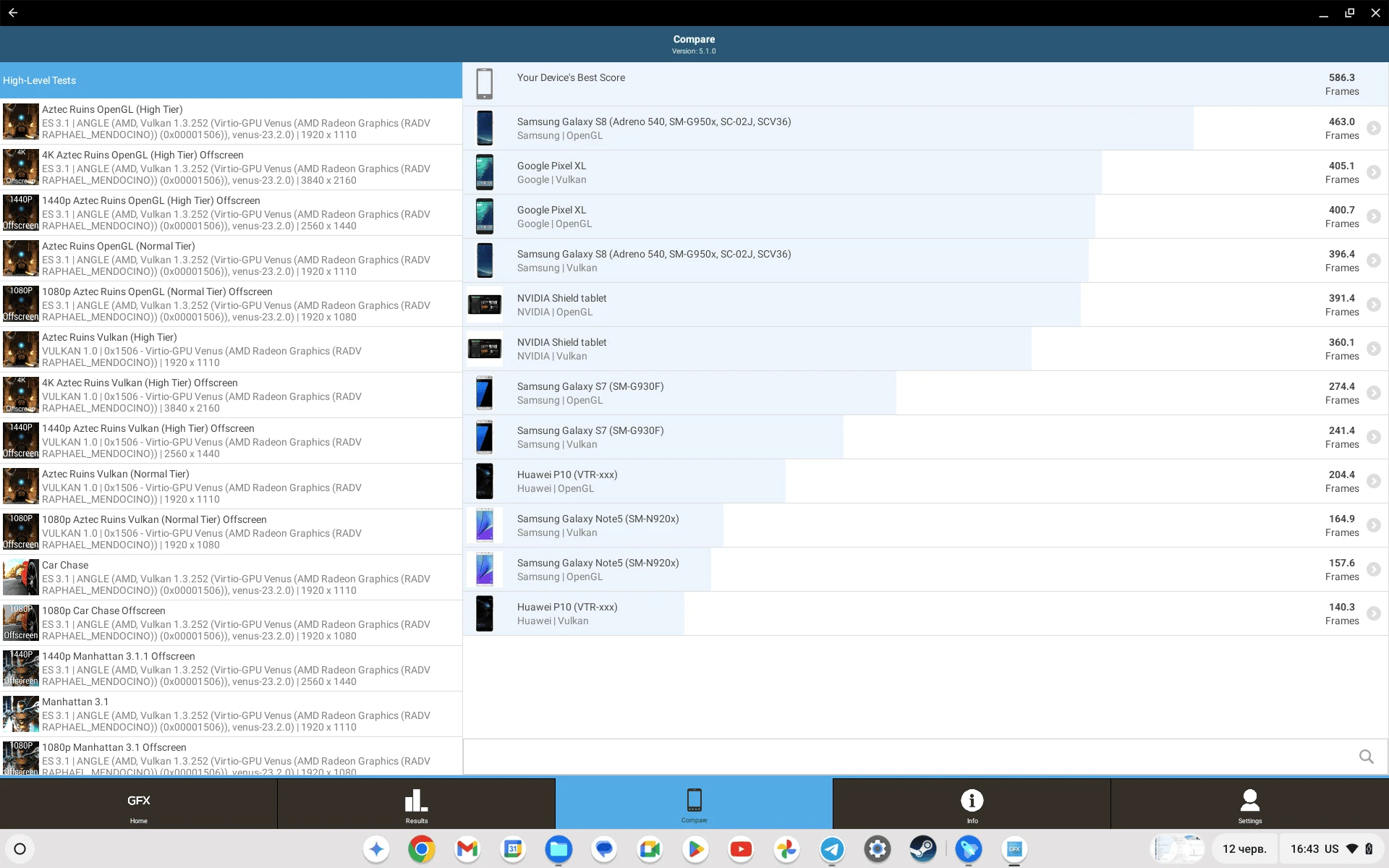
Task: Select 4K Aztec Ruins Vulkan Offscreen test
Action: [231, 395]
